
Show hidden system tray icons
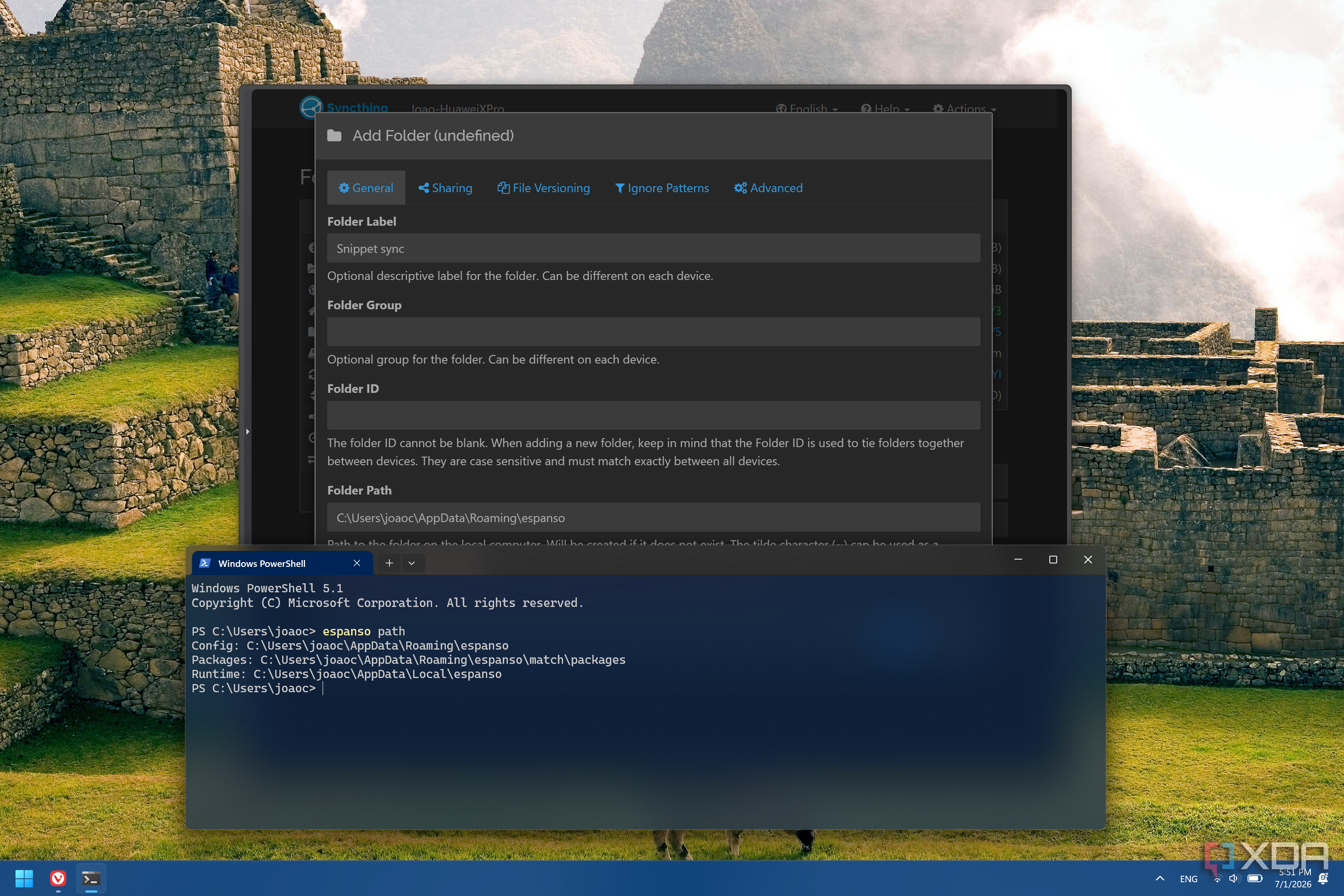1160,878
